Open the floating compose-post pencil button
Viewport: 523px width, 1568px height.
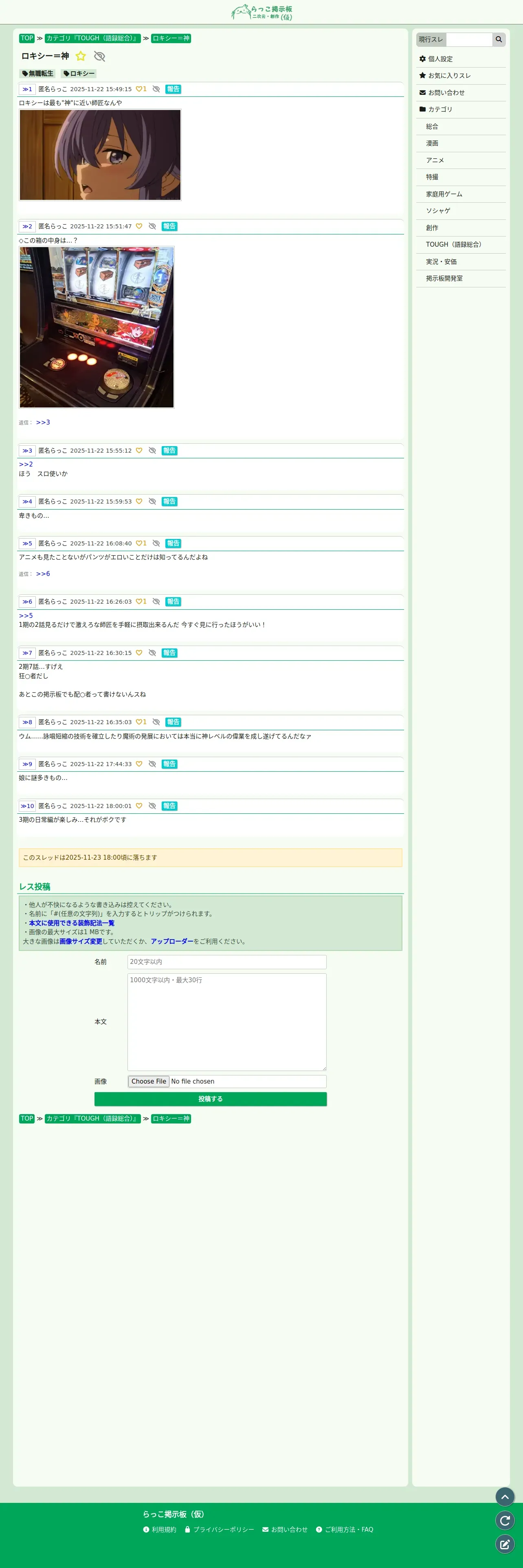pyautogui.click(x=505, y=1544)
